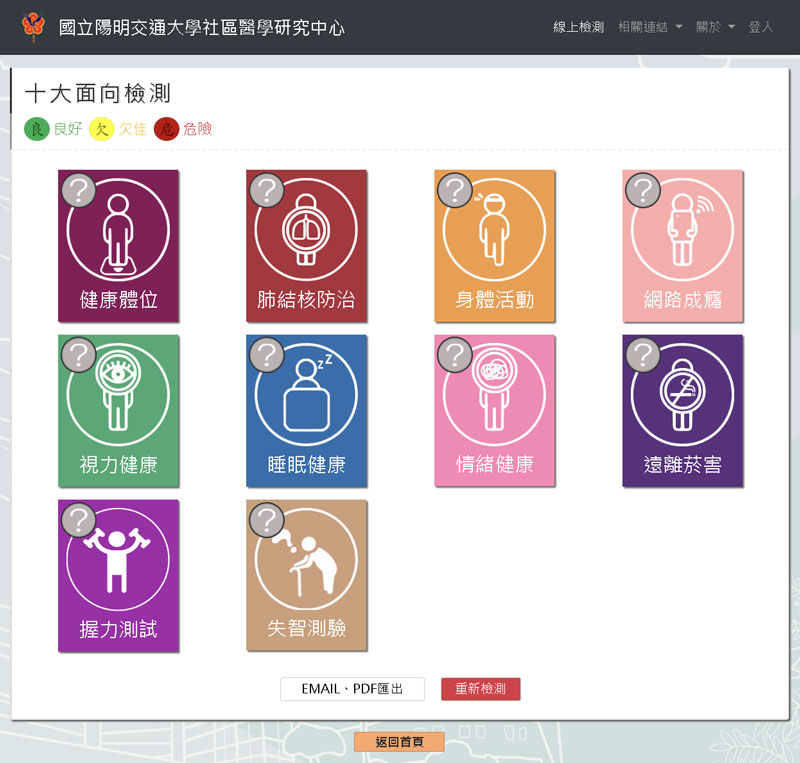Click the green 良 status badge

37,129
